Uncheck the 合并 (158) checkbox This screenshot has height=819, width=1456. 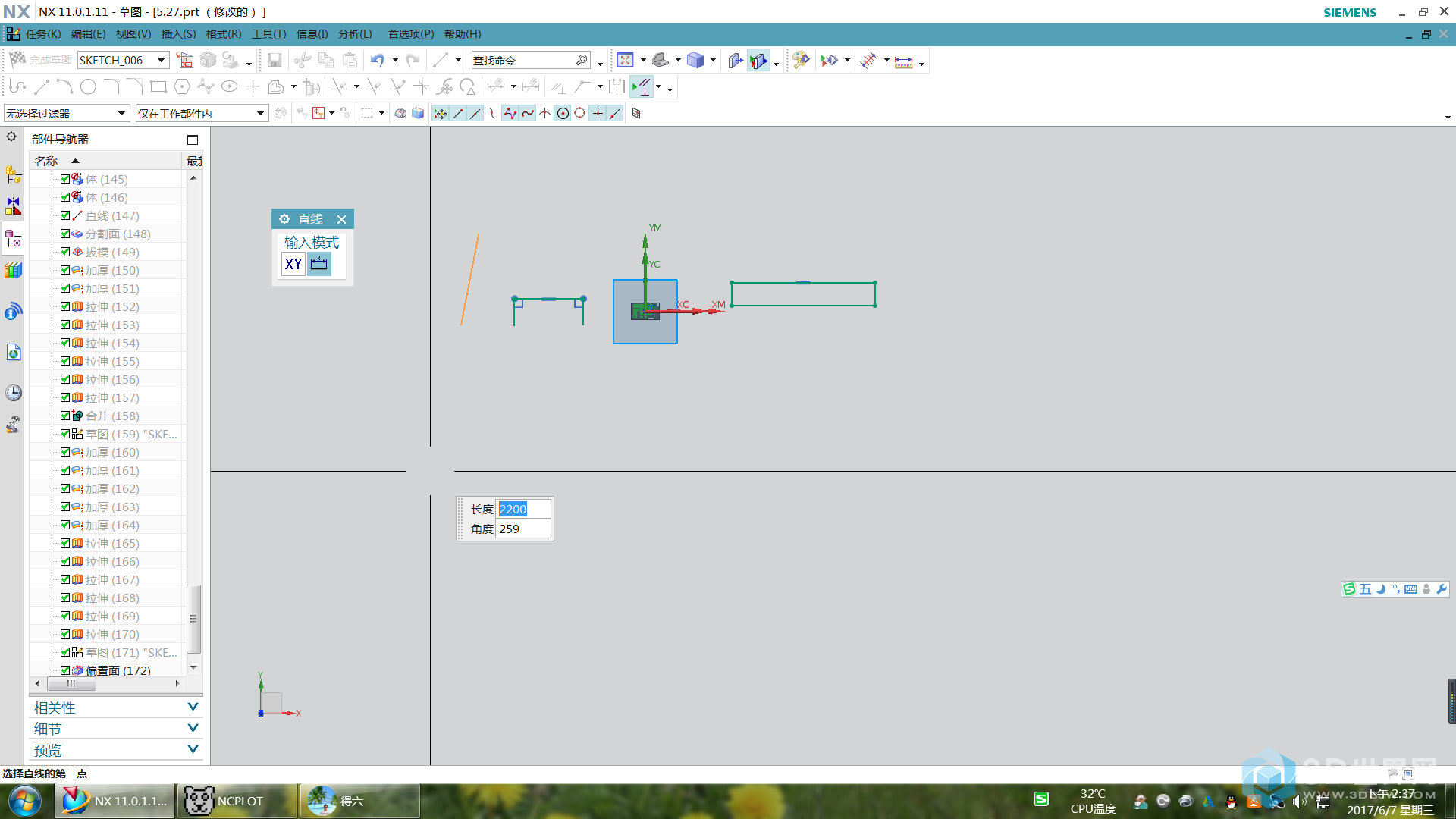(x=65, y=416)
